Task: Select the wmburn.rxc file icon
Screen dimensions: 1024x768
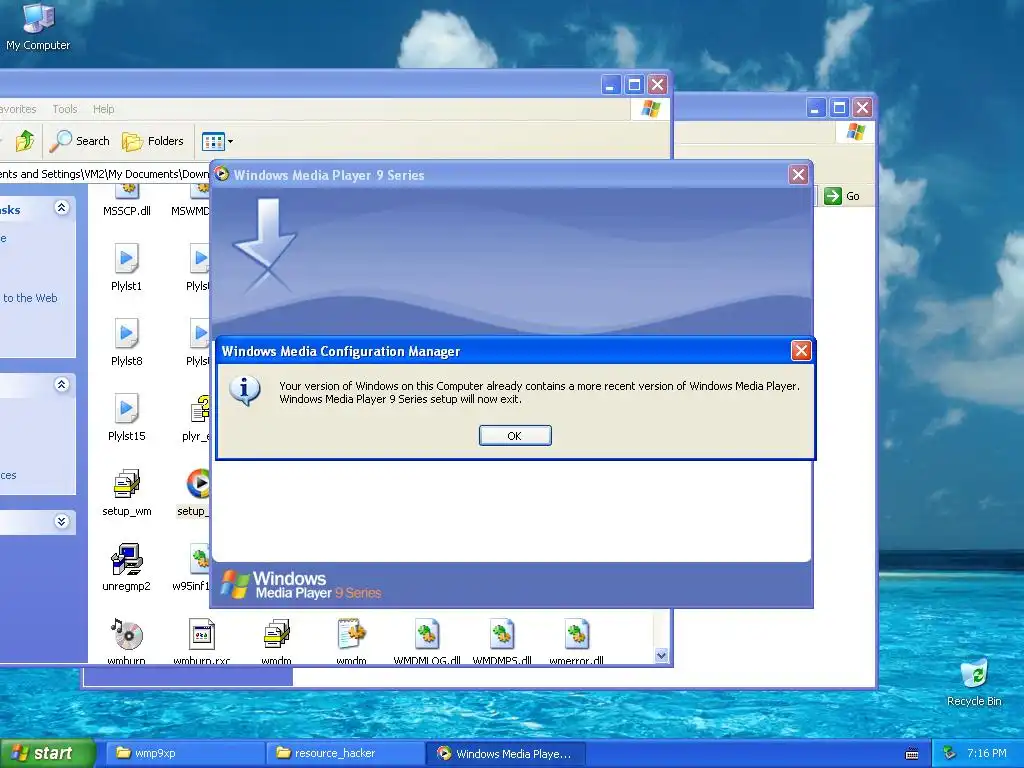Action: 201,640
